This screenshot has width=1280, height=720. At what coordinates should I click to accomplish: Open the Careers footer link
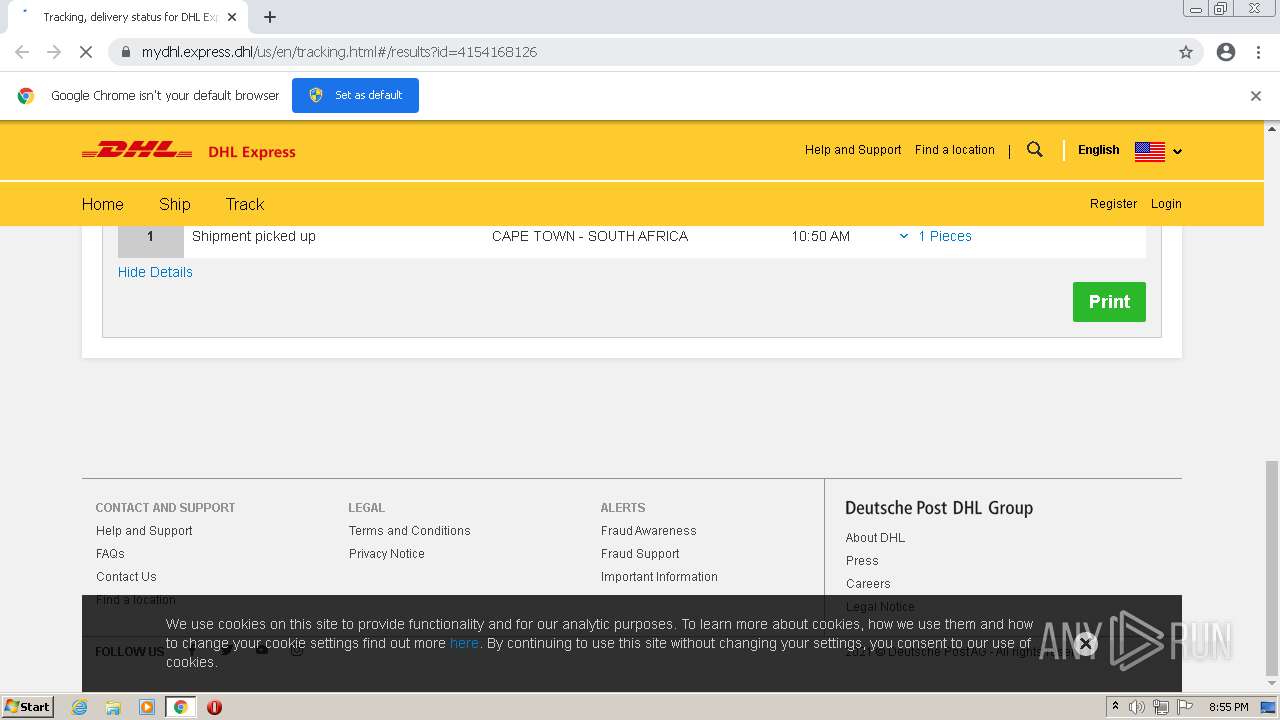pyautogui.click(x=868, y=584)
